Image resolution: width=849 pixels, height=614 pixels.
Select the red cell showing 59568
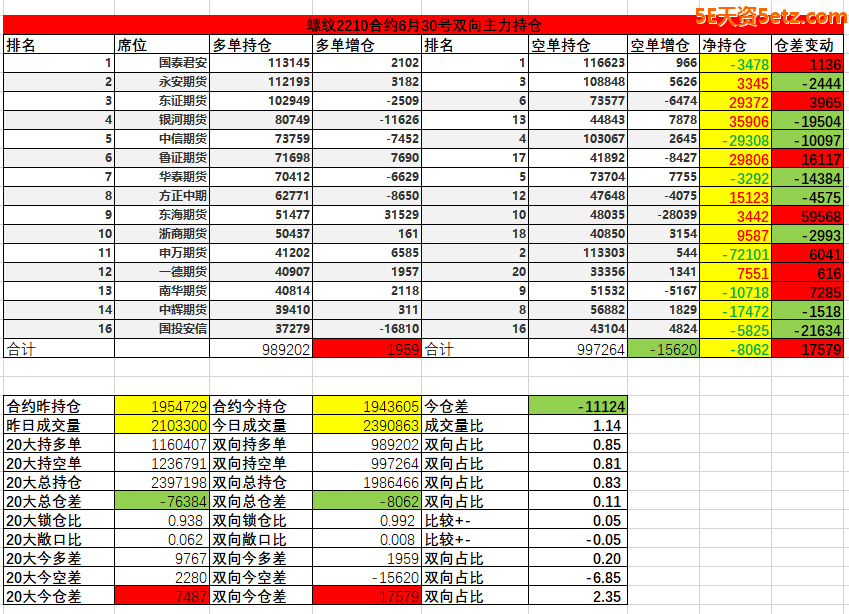pos(808,215)
